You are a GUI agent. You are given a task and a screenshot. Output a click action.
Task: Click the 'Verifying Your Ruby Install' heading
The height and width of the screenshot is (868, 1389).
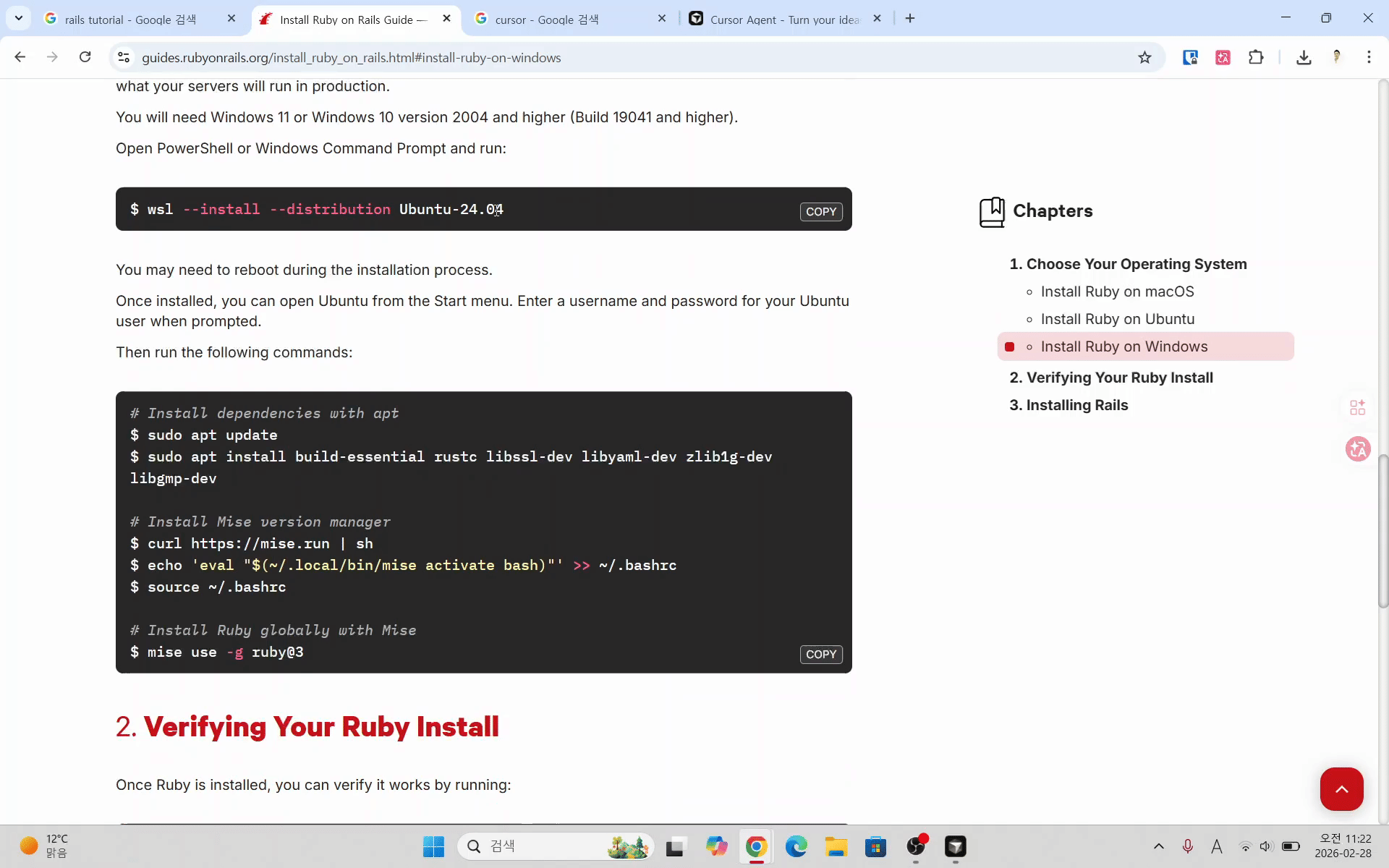click(x=307, y=727)
